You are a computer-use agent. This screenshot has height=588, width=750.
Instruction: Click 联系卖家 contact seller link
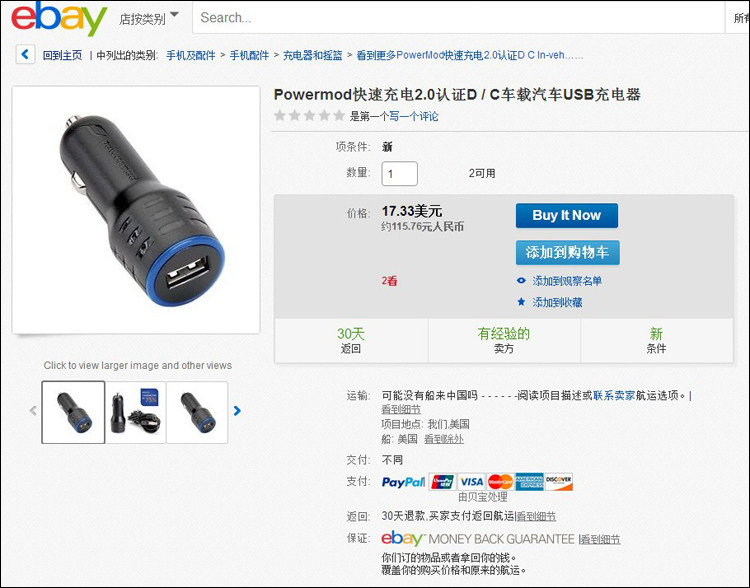tap(614, 395)
